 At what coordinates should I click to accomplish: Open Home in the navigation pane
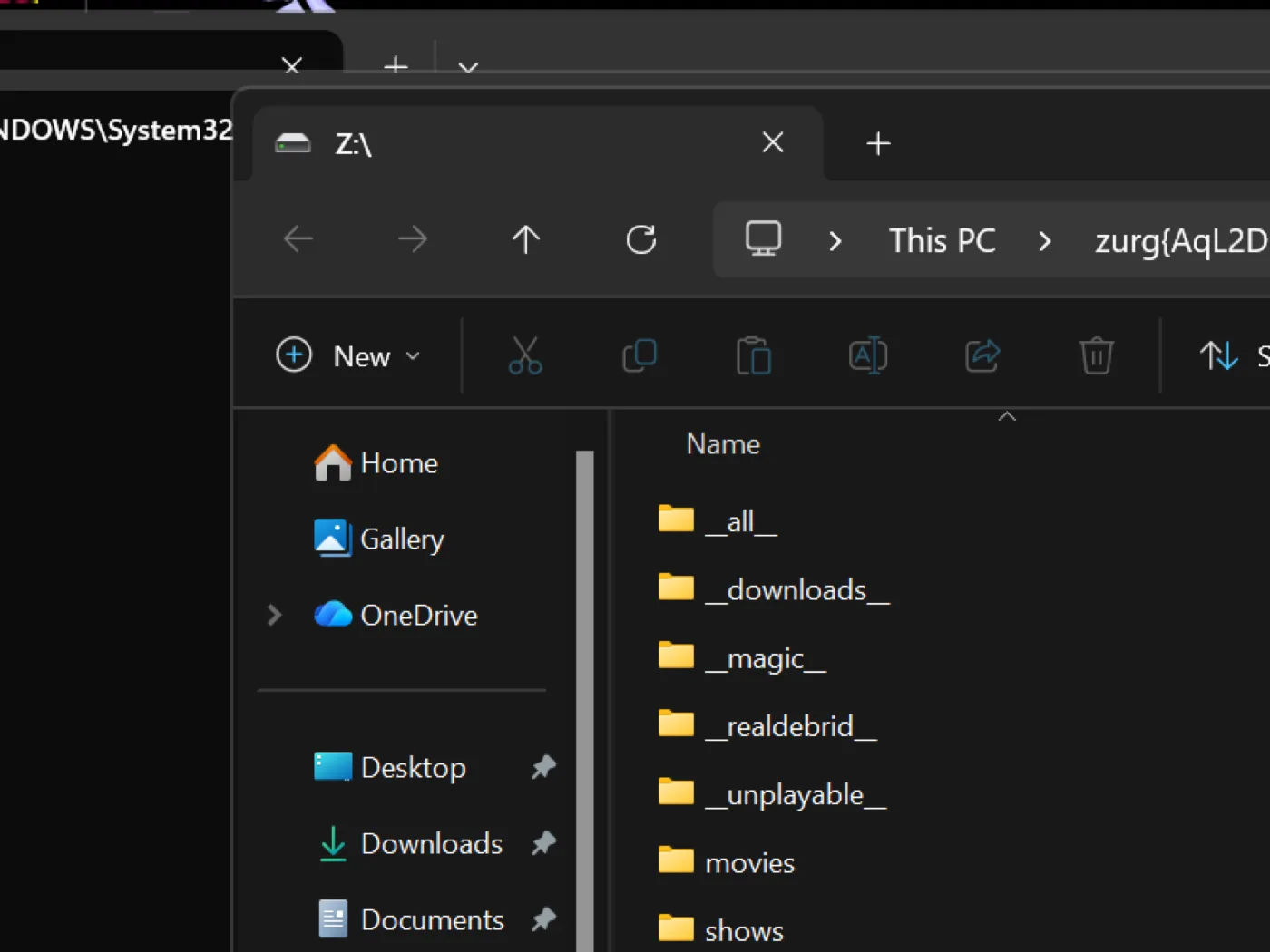pos(376,463)
